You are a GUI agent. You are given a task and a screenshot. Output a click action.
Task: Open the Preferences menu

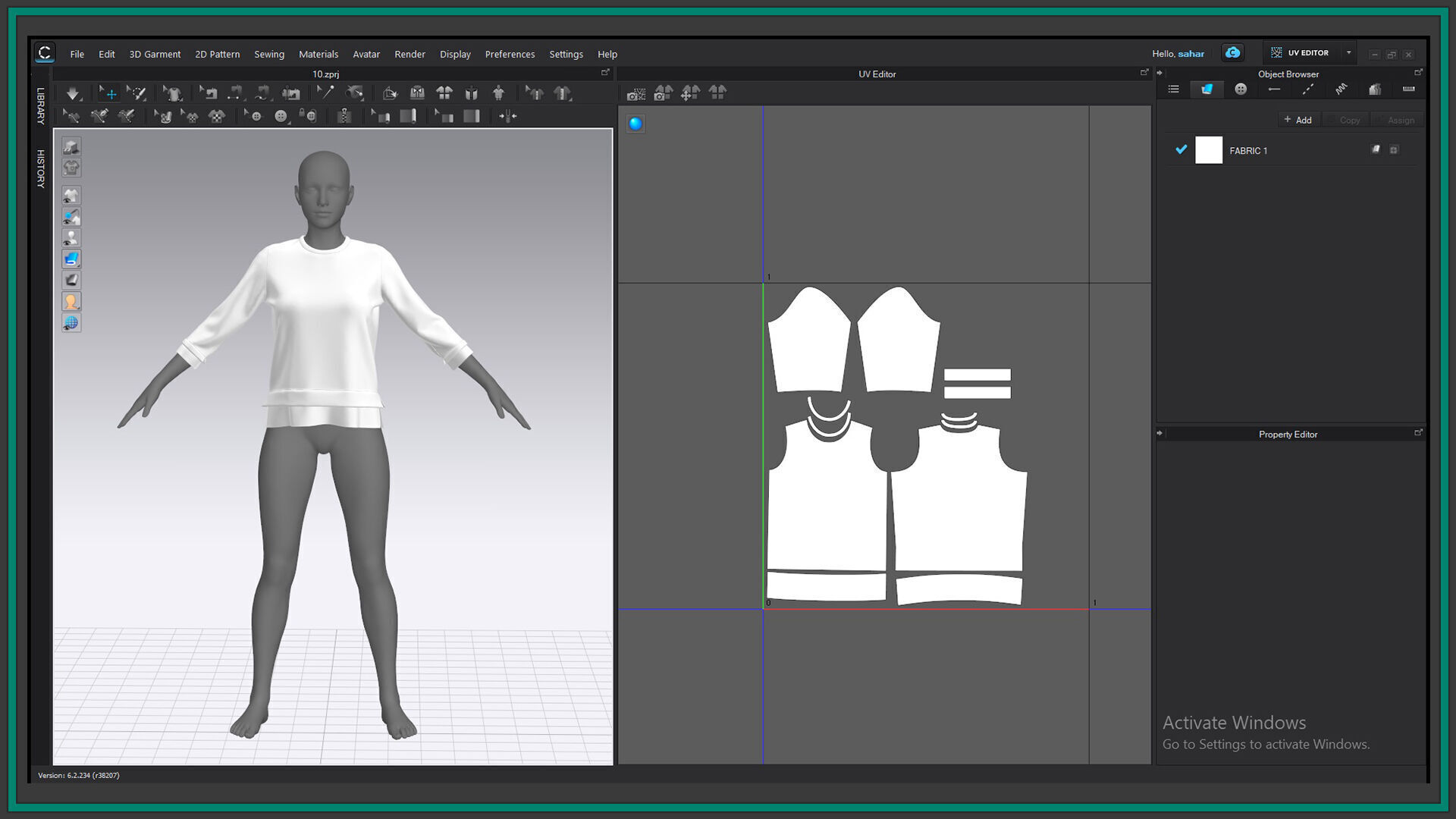pyautogui.click(x=510, y=54)
